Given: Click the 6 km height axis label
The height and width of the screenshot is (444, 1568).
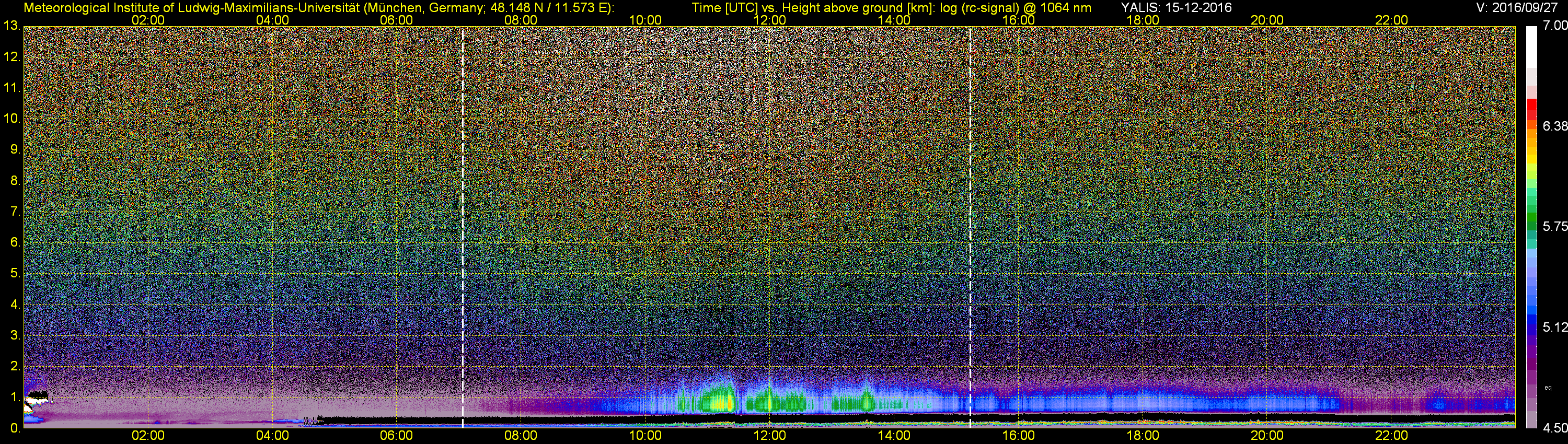Looking at the screenshot, I should 15,243.
